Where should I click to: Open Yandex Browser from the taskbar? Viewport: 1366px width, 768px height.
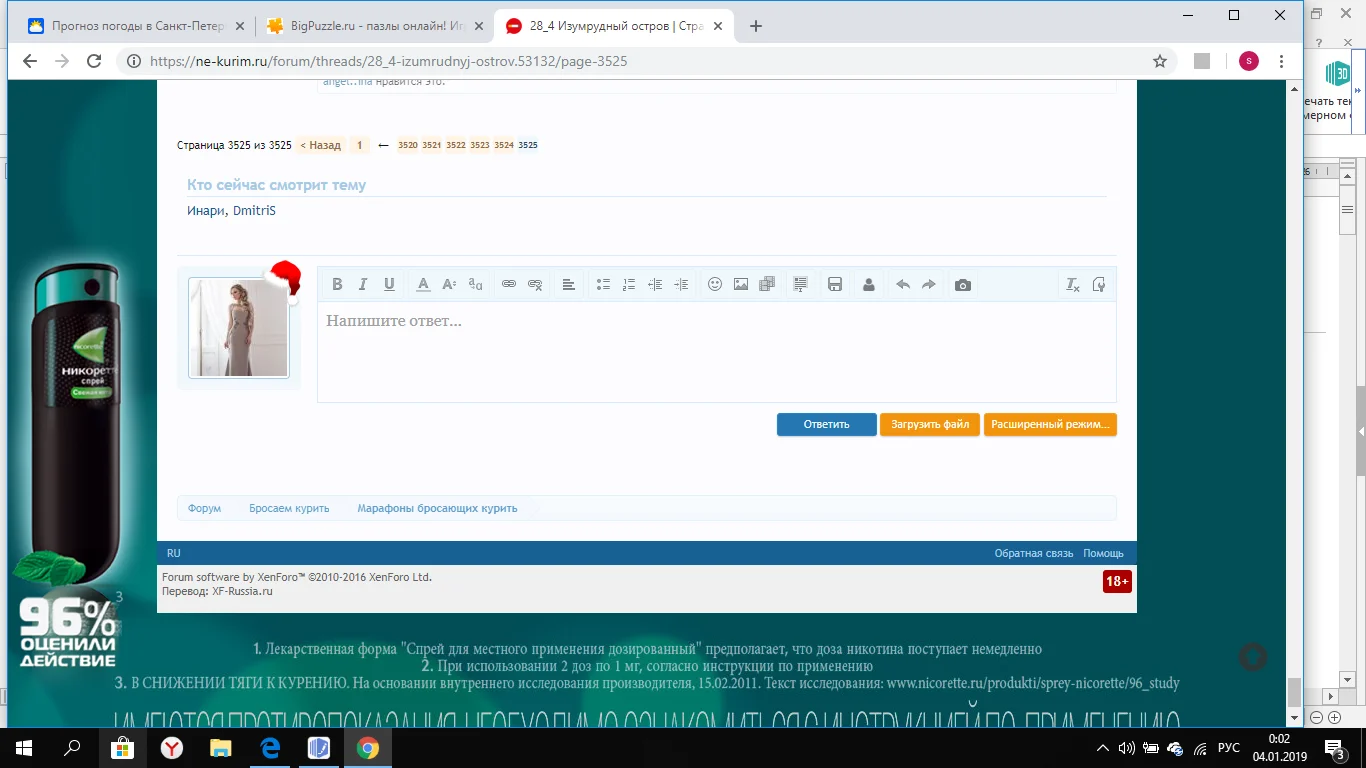(x=172, y=748)
